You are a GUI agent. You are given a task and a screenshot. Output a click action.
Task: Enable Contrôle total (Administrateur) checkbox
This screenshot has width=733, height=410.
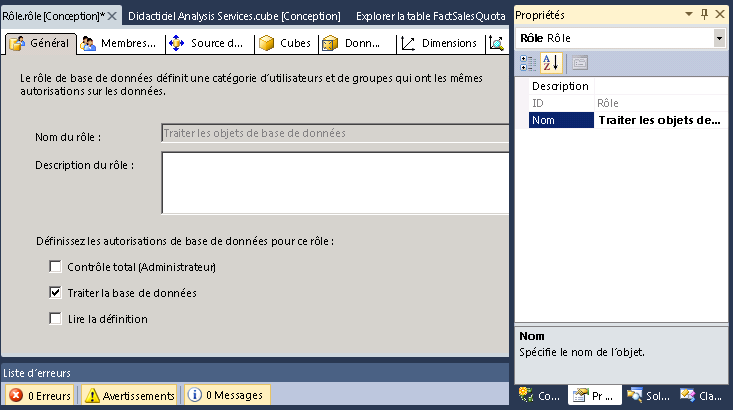point(55,267)
